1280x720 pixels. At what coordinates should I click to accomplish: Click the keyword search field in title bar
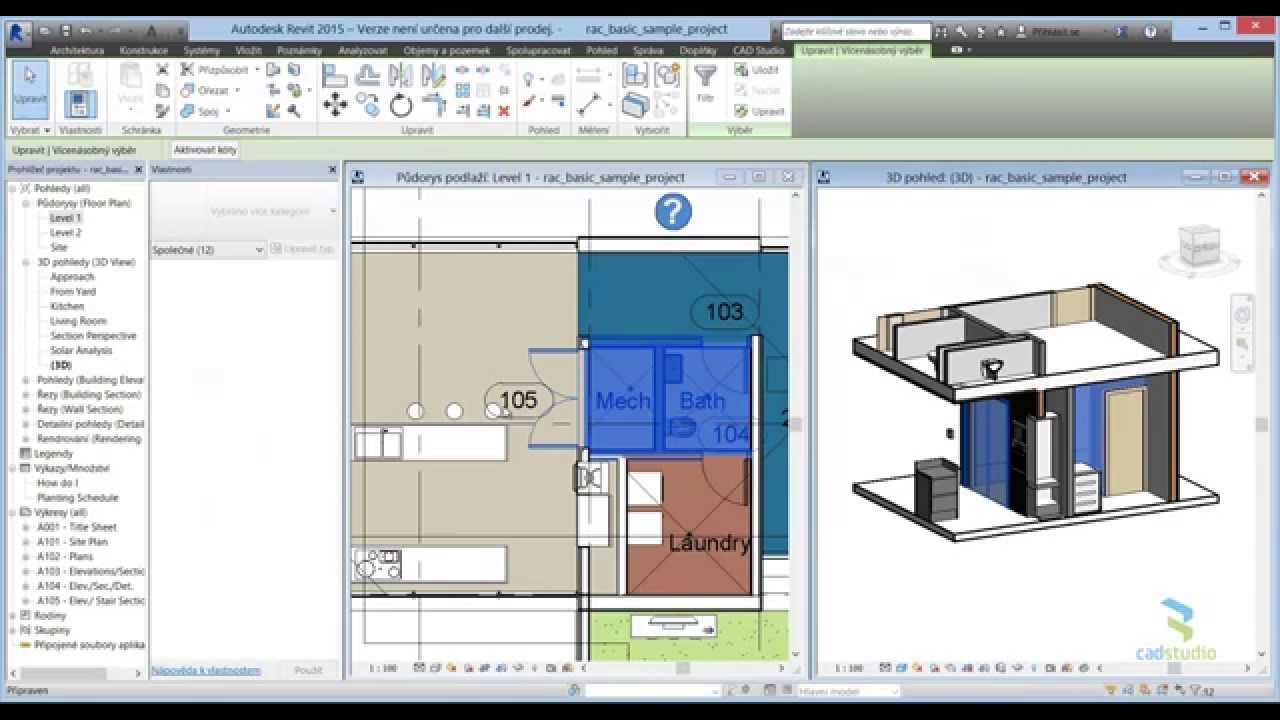pyautogui.click(x=856, y=32)
